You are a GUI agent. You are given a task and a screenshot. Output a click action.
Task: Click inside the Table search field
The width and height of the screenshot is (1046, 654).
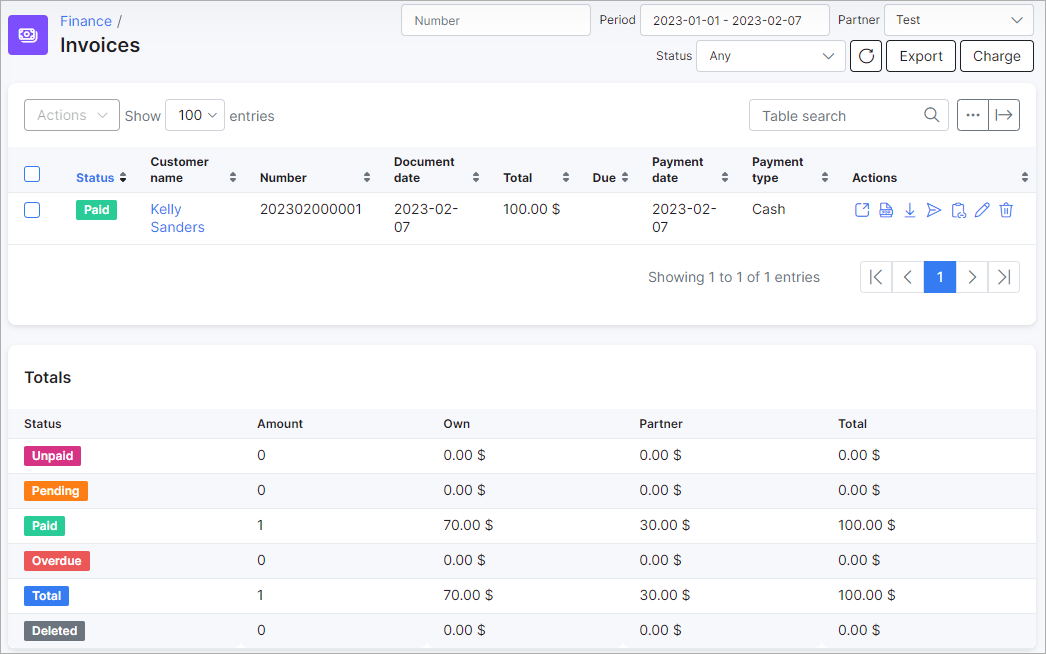click(x=840, y=115)
